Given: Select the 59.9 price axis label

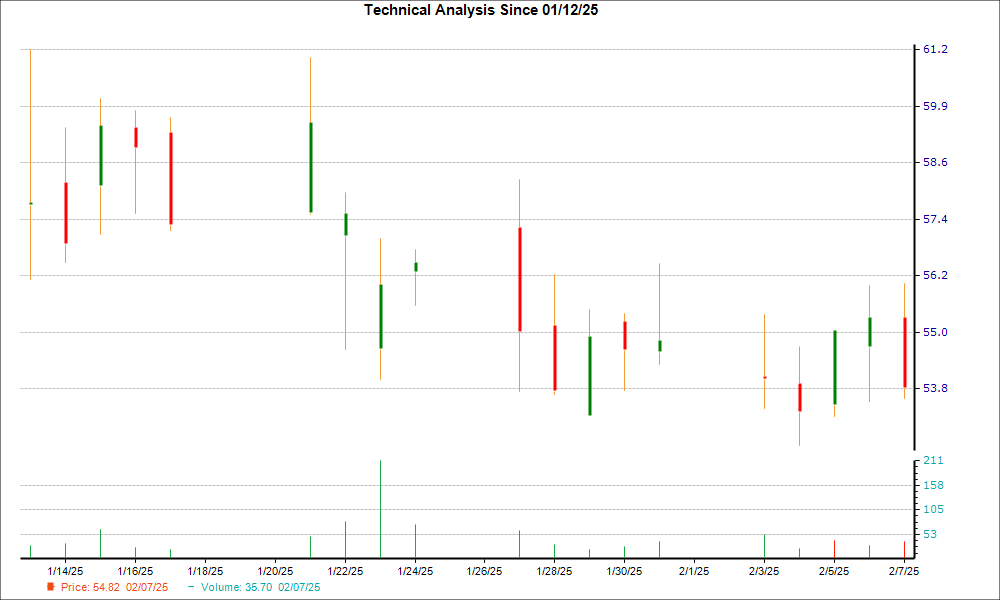Looking at the screenshot, I should click(x=935, y=106).
